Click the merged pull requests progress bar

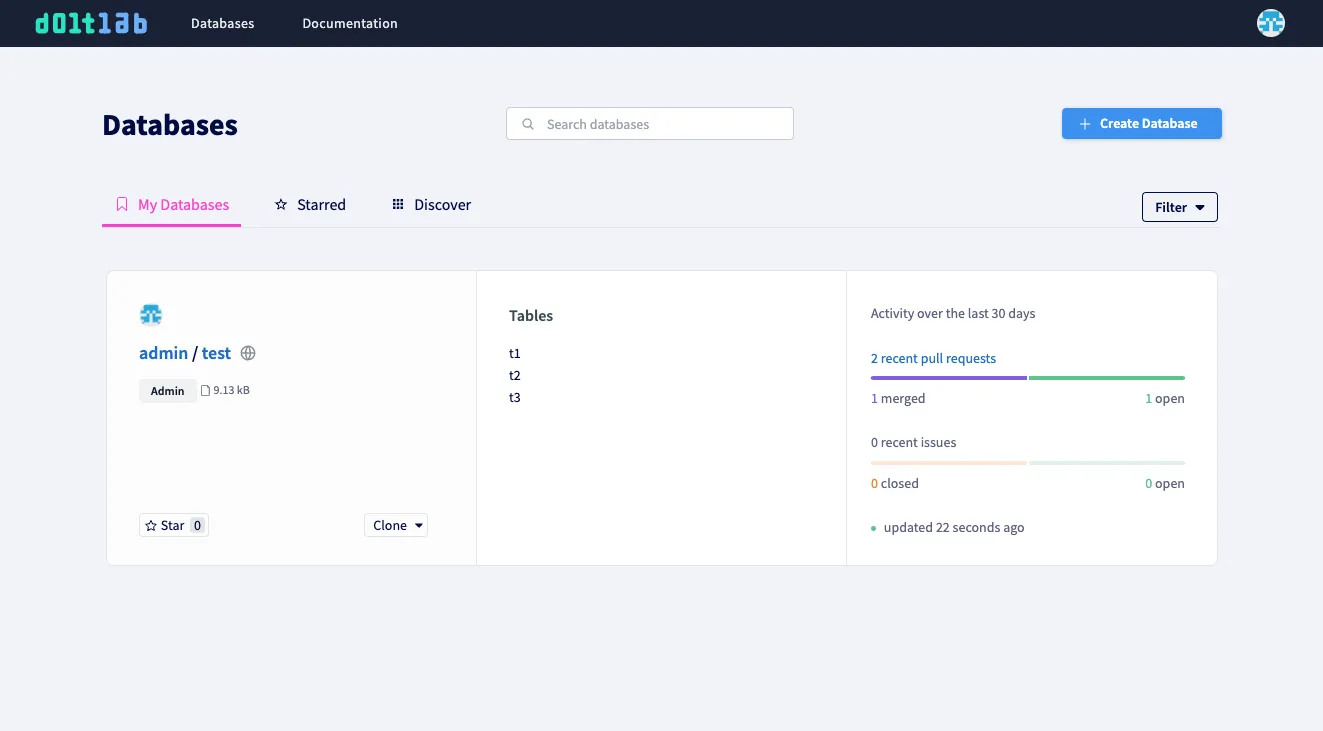click(948, 378)
